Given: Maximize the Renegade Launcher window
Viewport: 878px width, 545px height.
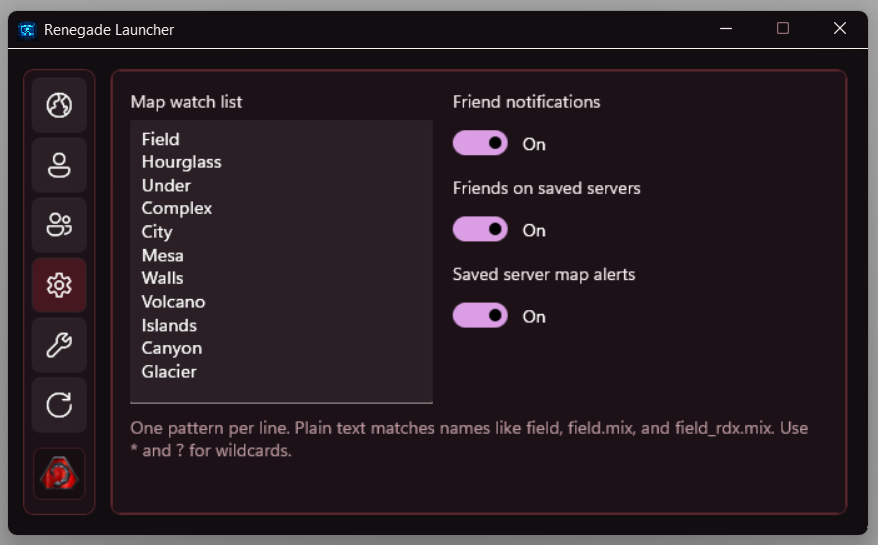Looking at the screenshot, I should tap(783, 29).
